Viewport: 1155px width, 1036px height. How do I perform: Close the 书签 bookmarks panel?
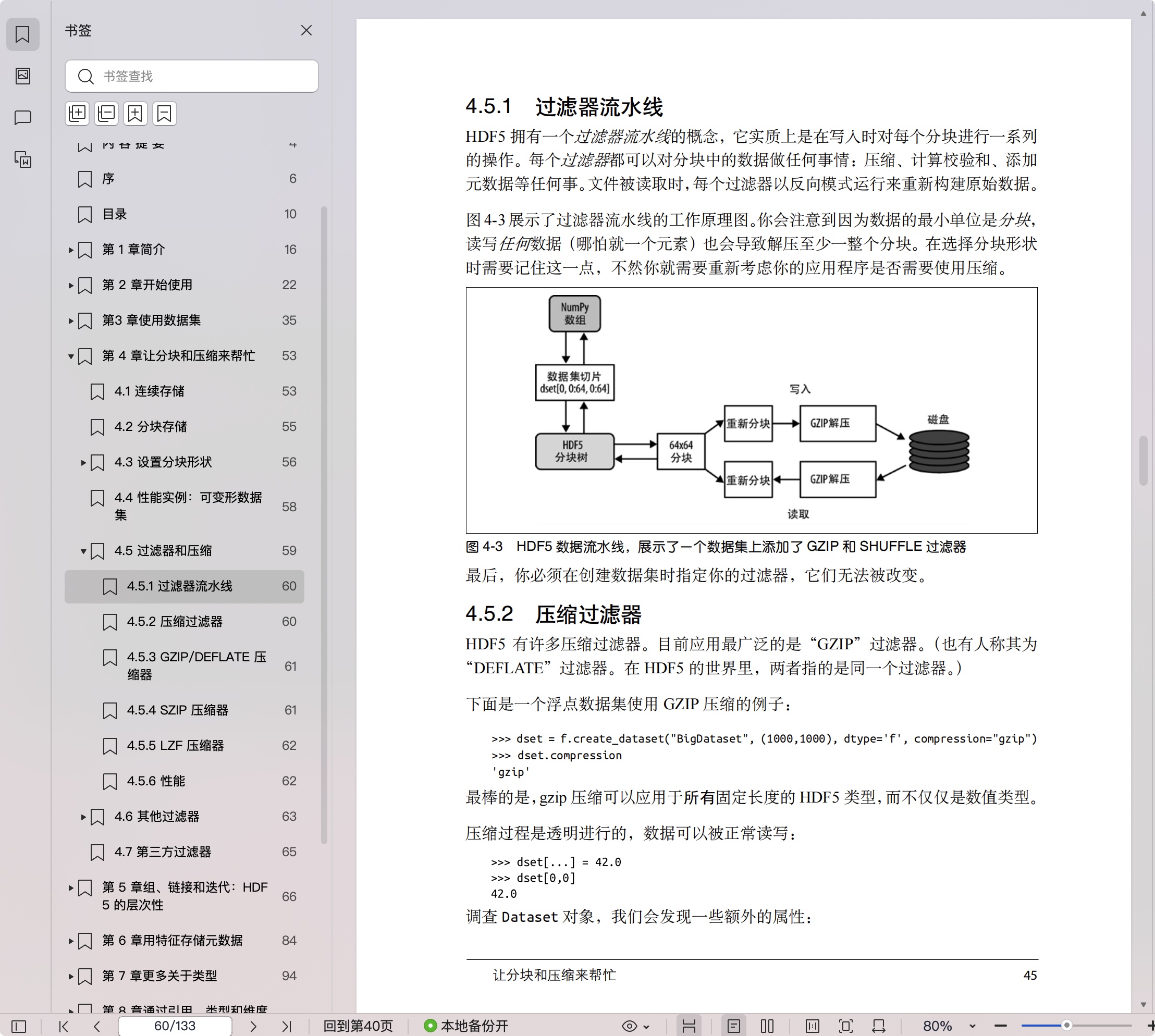point(306,30)
